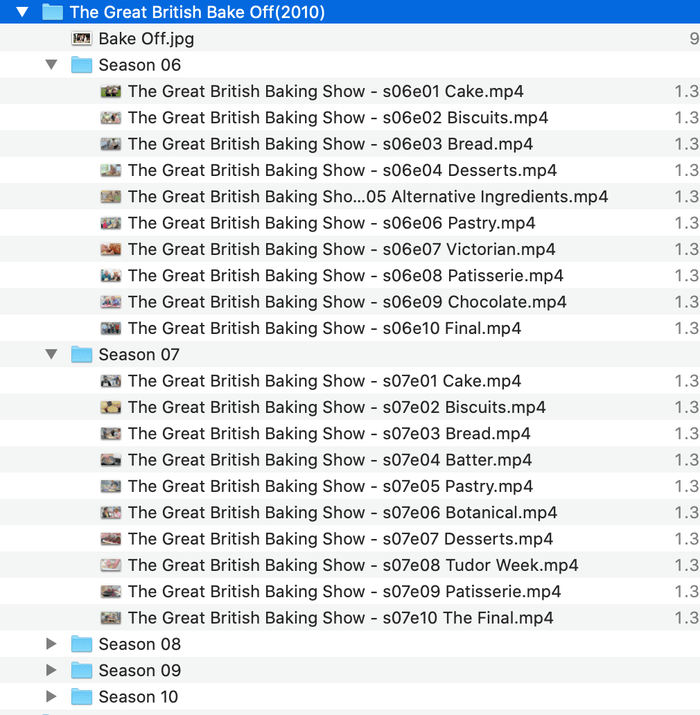Viewport: 700px width, 715px height.
Task: Collapse the Season 07 folder triangle
Action: (x=52, y=354)
